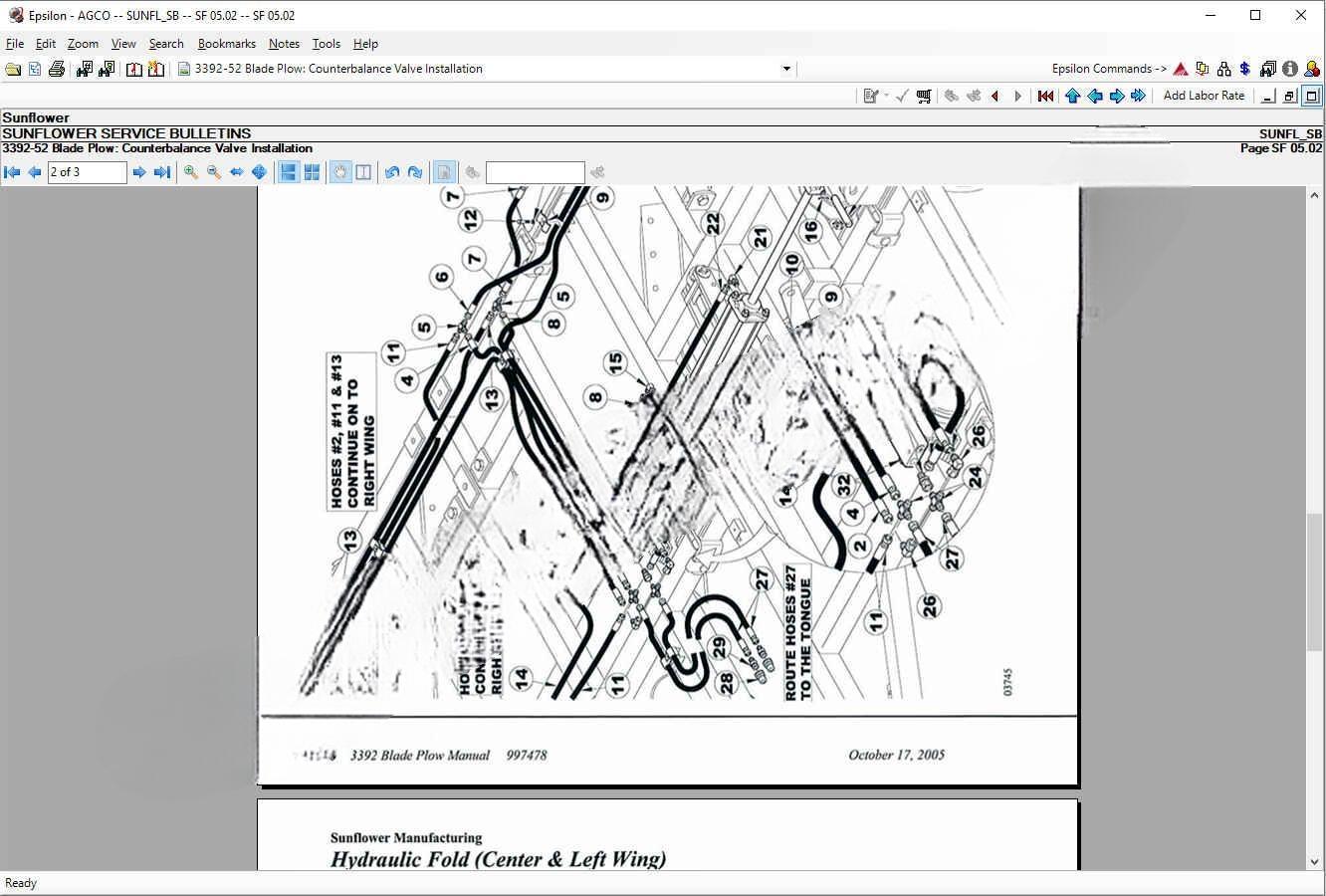Viewport: 1326px width, 896px height.
Task: Go to the last page of the document
Action: (162, 172)
